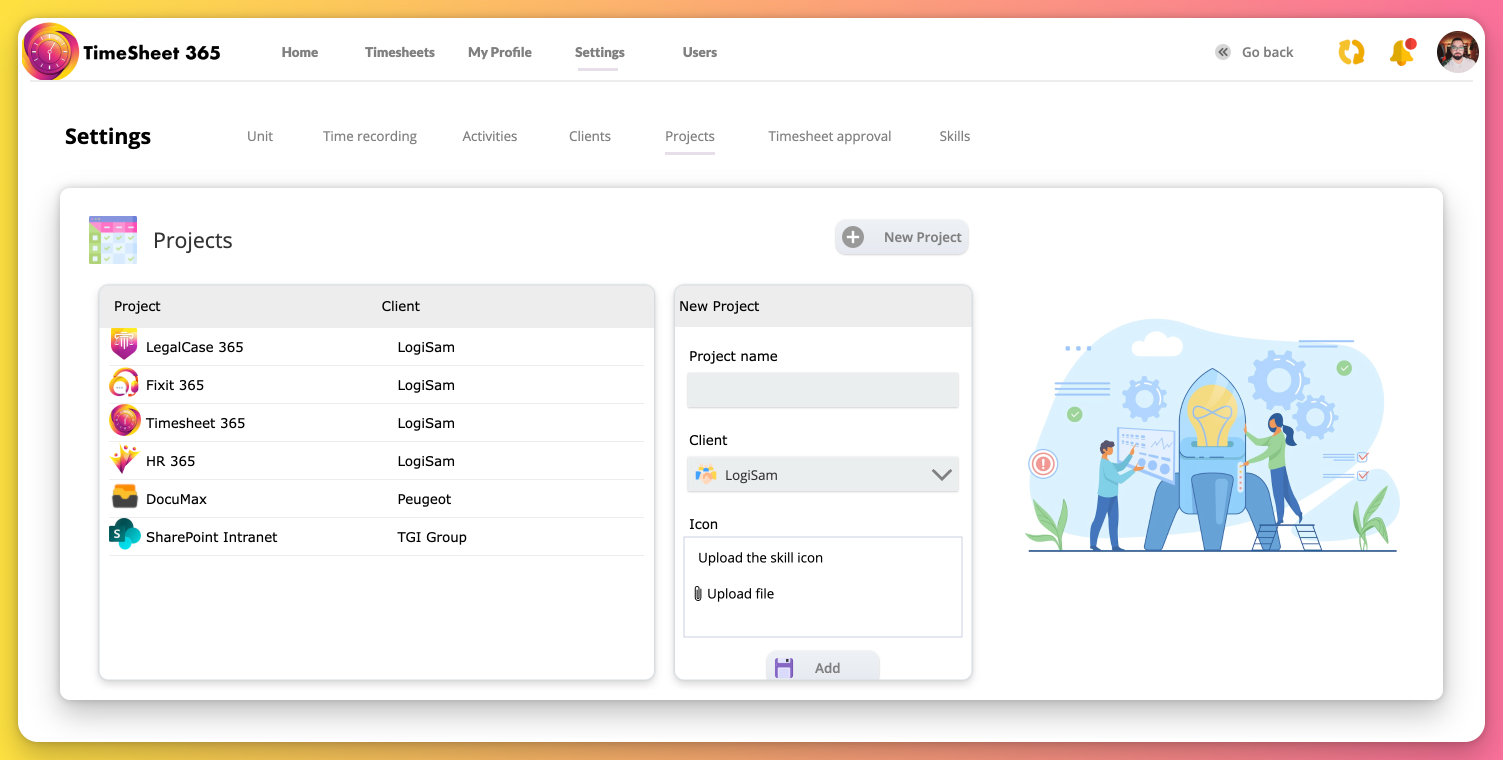Switch to the Timesheet approval tab
The width and height of the screenshot is (1504, 761).
pos(830,136)
